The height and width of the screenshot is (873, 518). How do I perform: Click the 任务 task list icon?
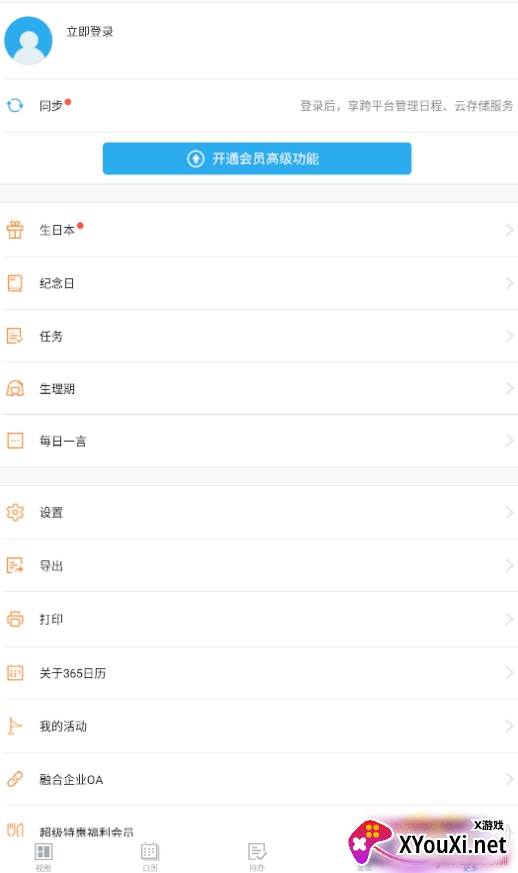[x=14, y=336]
